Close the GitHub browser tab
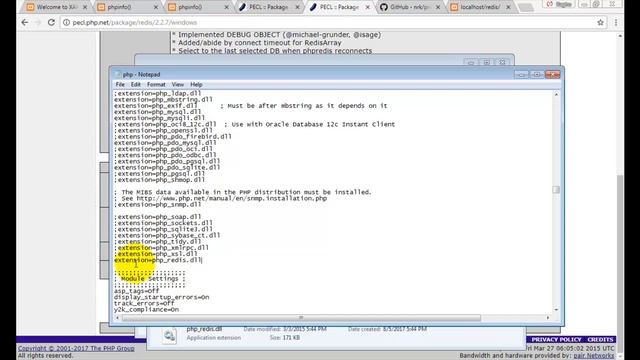This screenshot has height=360, width=640. click(x=438, y=7)
